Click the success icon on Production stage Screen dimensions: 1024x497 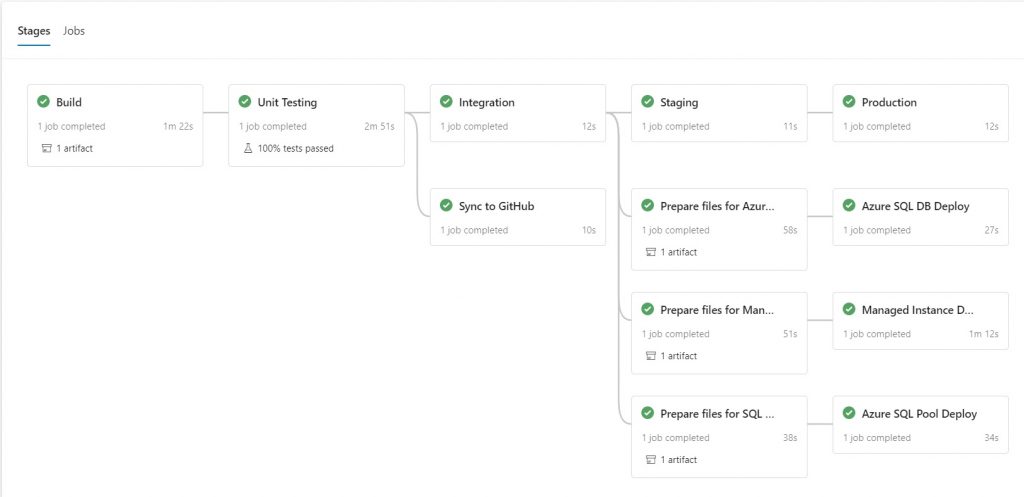pos(849,102)
